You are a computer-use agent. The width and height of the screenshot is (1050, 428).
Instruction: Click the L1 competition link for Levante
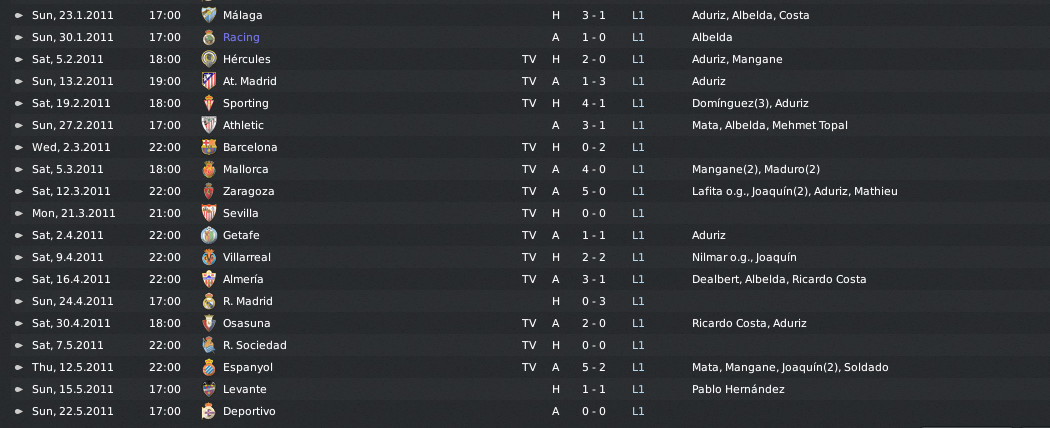pyautogui.click(x=638, y=389)
